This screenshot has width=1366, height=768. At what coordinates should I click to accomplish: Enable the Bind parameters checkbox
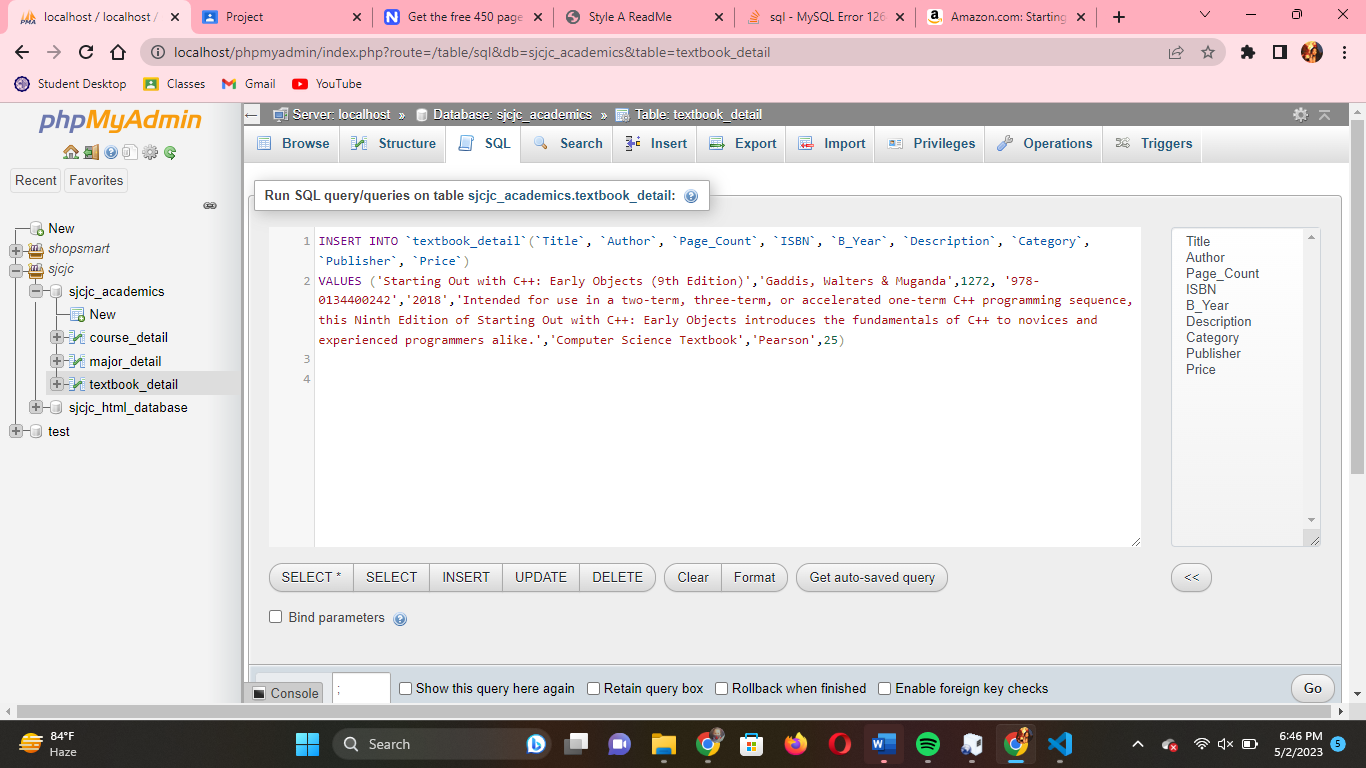pos(275,617)
